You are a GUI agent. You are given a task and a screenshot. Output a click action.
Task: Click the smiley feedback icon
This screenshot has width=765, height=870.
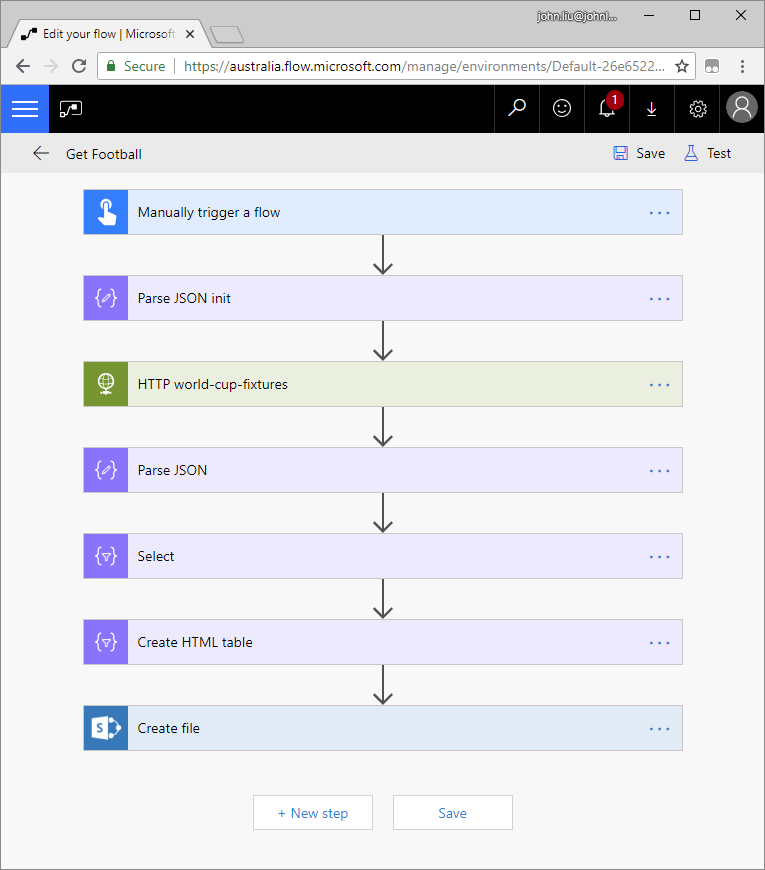pyautogui.click(x=562, y=109)
